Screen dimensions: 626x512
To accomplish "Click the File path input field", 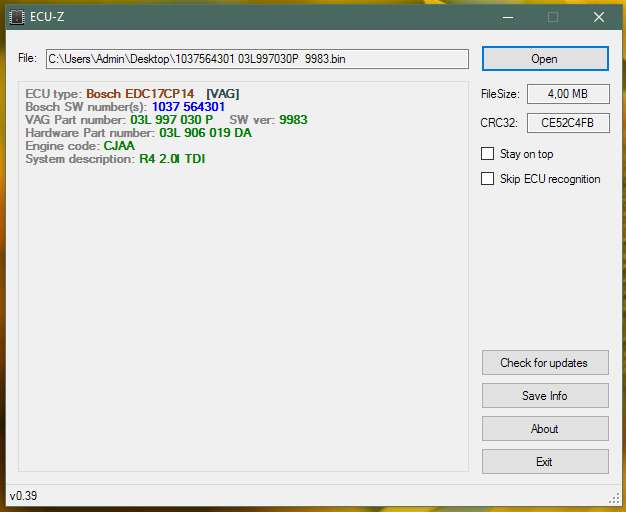I will pos(257,59).
